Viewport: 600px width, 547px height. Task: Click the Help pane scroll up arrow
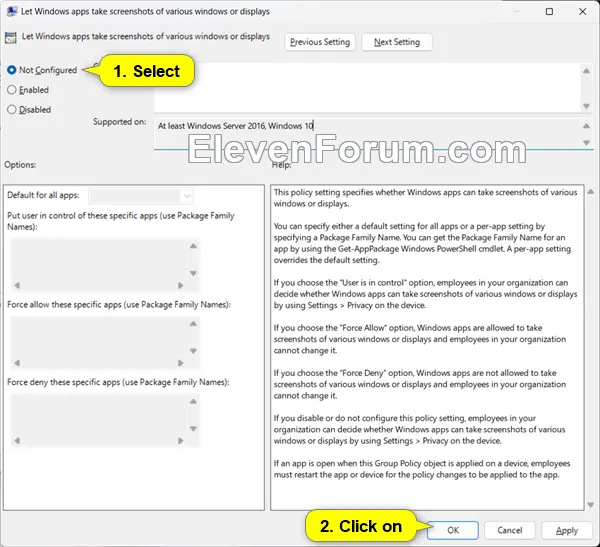(591, 191)
